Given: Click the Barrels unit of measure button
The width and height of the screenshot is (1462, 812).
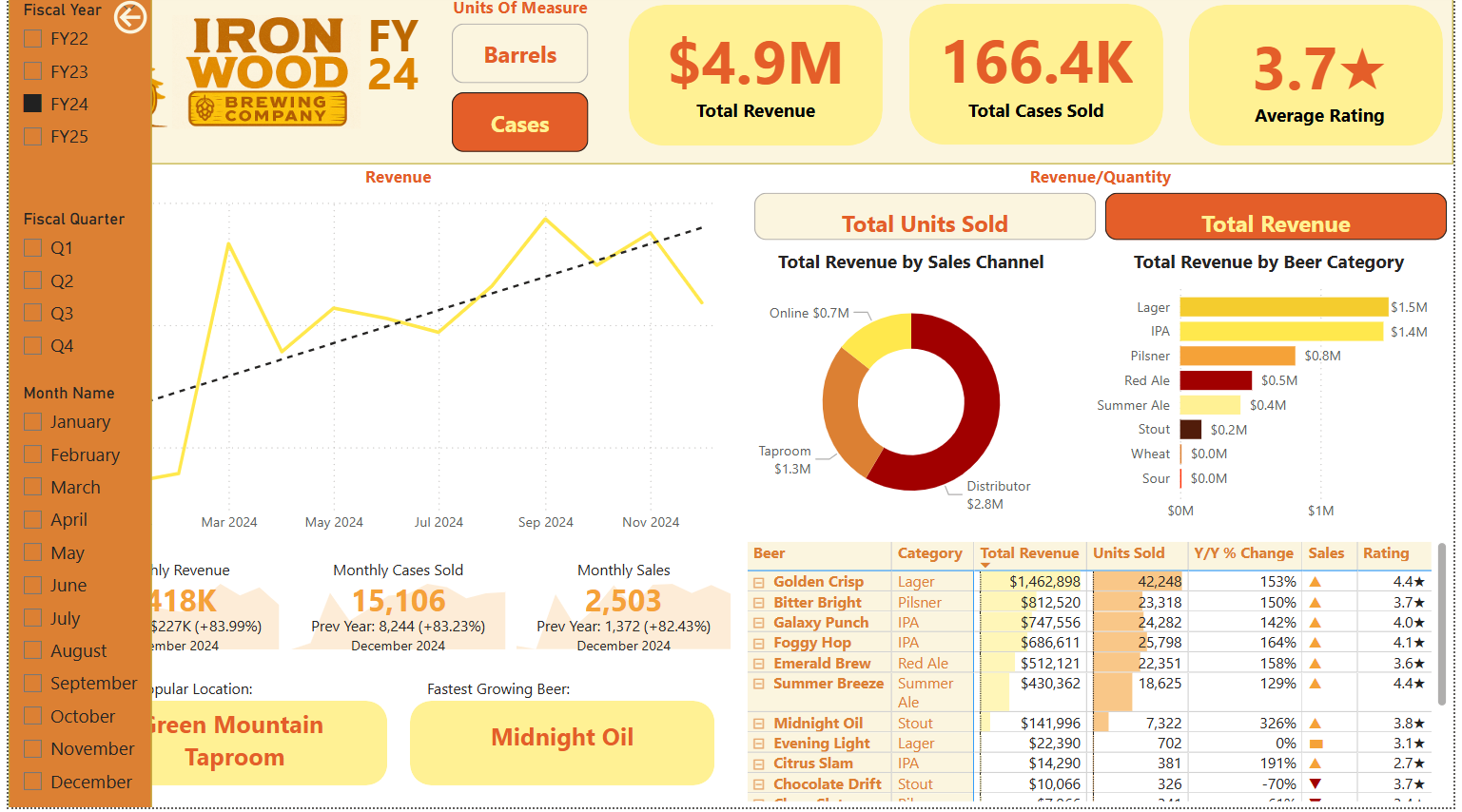Looking at the screenshot, I should (x=519, y=54).
